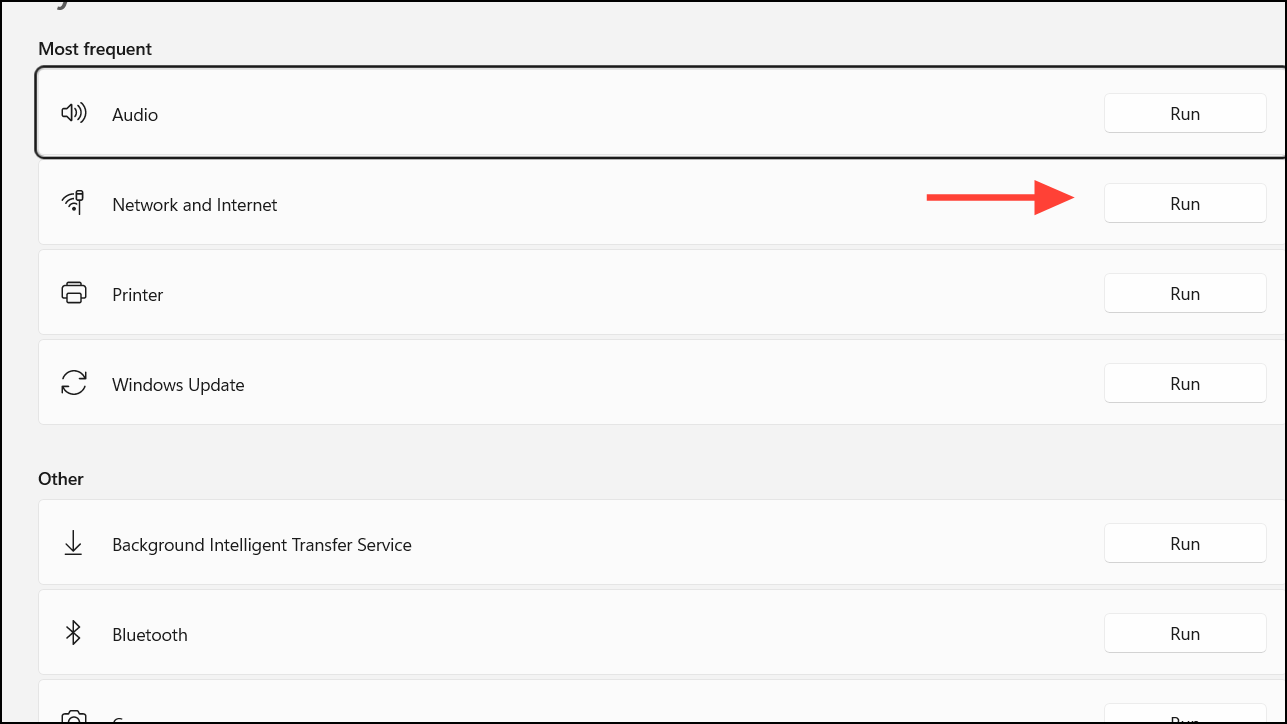
Task: Click the Network and Internet Wi-Fi icon
Action: click(x=73, y=204)
